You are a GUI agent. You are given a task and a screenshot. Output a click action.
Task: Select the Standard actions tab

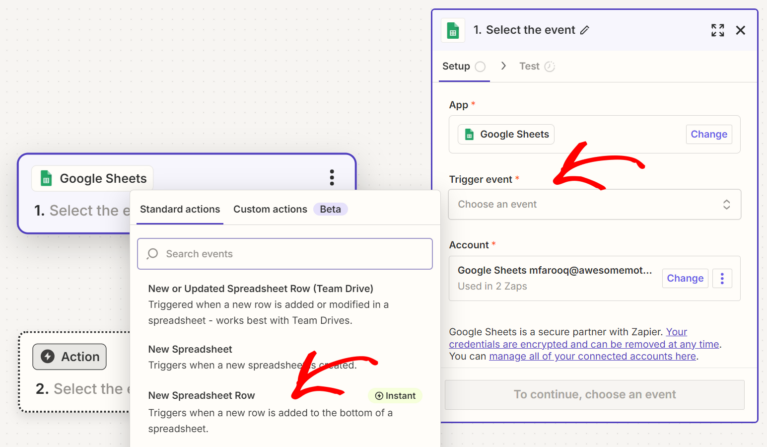tap(180, 209)
